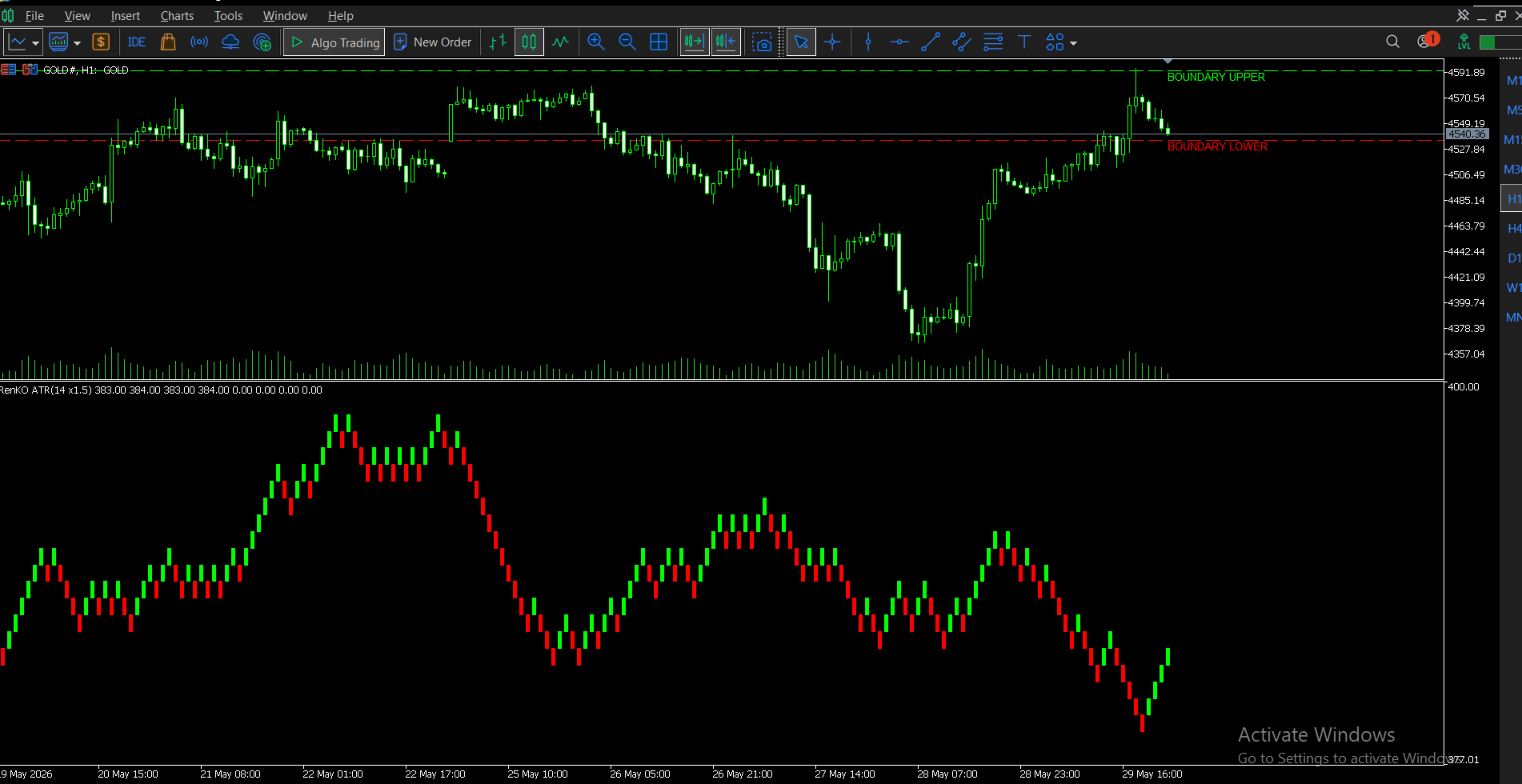Viewport: 1522px width, 784px height.
Task: Click the shapes objects icon
Action: [1055, 42]
